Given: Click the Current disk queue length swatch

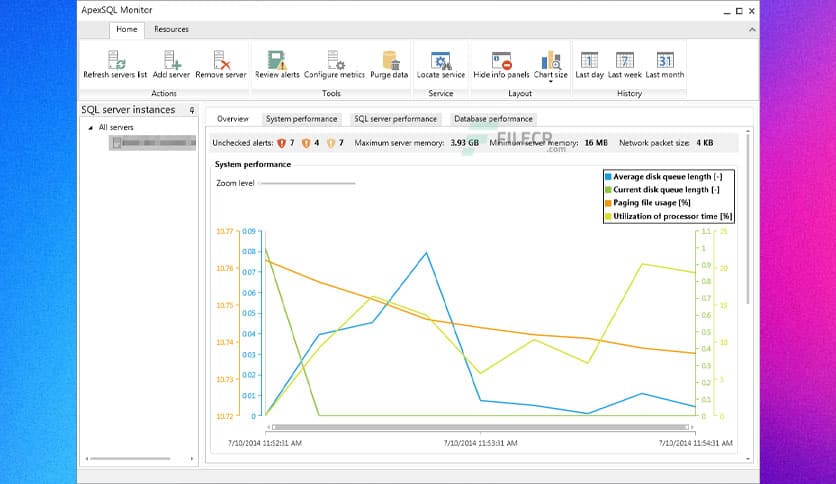Looking at the screenshot, I should (608, 190).
